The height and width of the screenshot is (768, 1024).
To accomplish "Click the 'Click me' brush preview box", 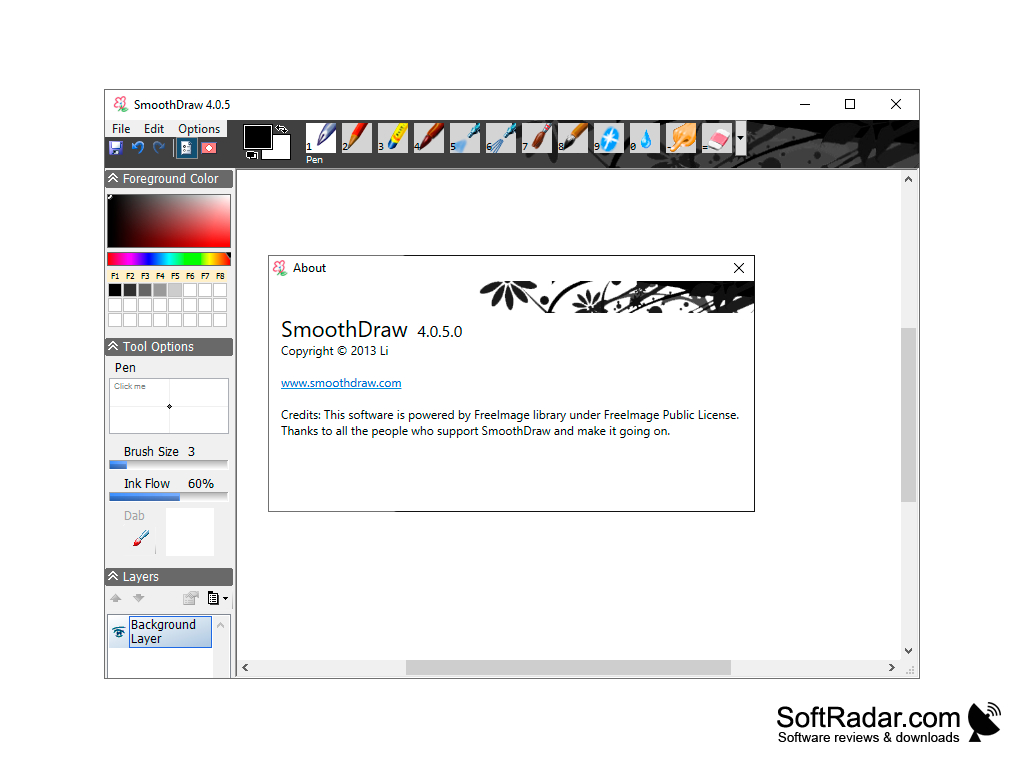I will 169,406.
